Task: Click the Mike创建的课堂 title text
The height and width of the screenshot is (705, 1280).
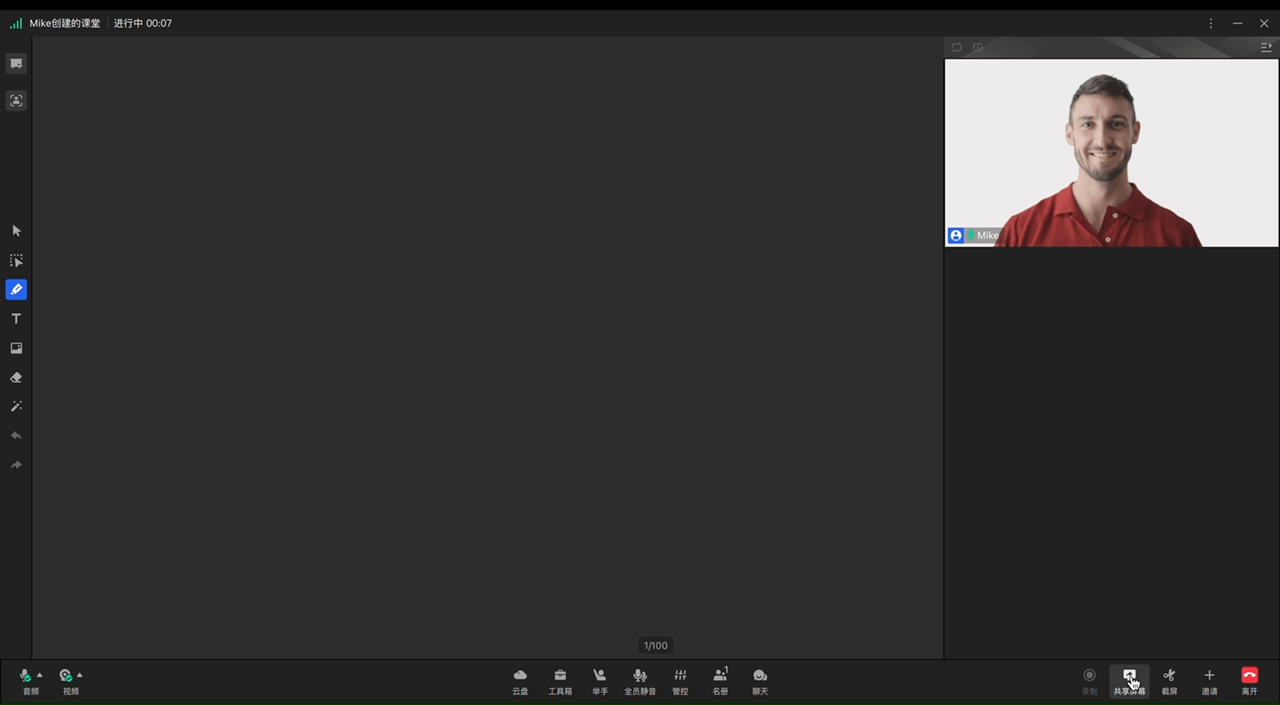Action: click(65, 23)
